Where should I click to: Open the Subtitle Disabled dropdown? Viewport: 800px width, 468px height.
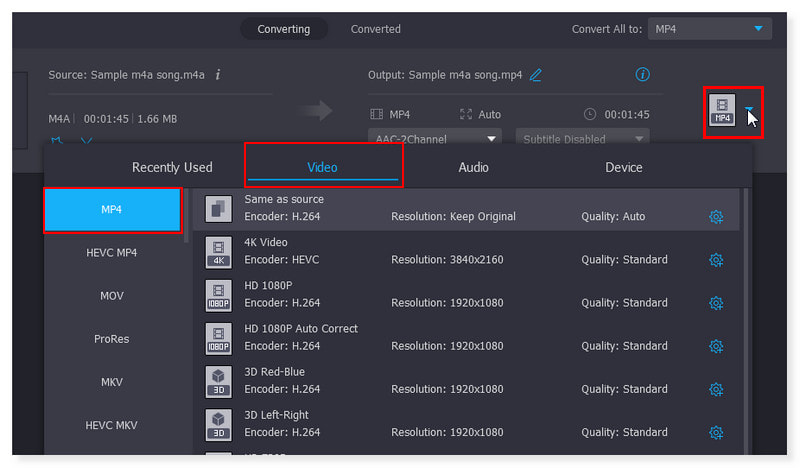point(582,139)
